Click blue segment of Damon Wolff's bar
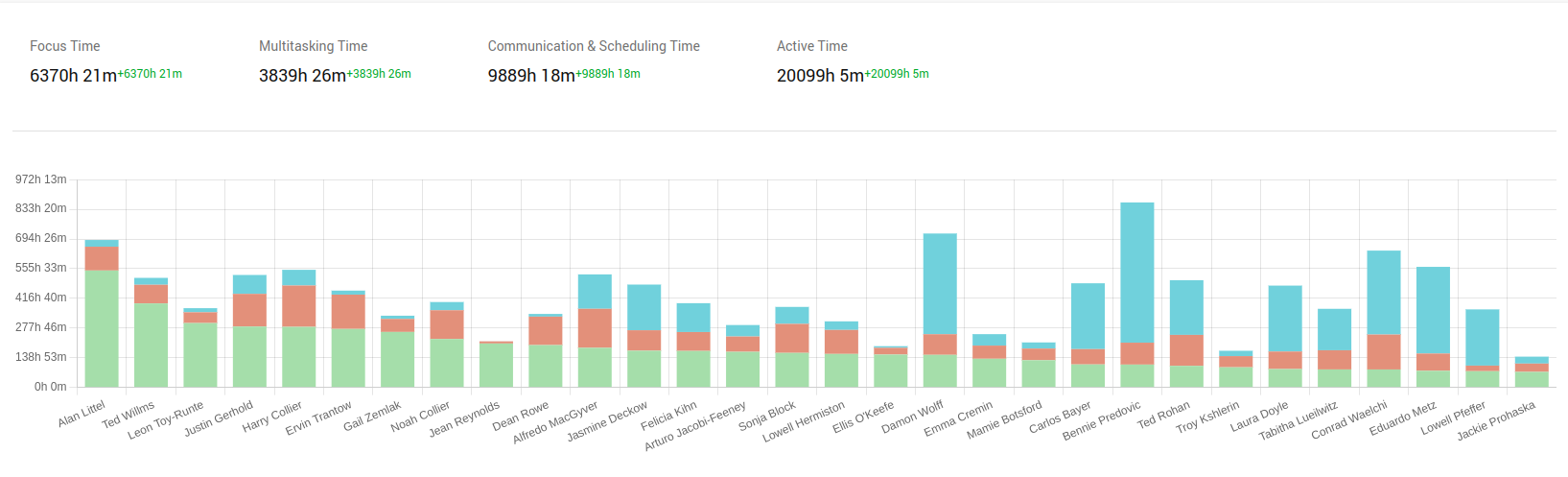Viewport: 1568px width, 477px height. click(x=940, y=284)
